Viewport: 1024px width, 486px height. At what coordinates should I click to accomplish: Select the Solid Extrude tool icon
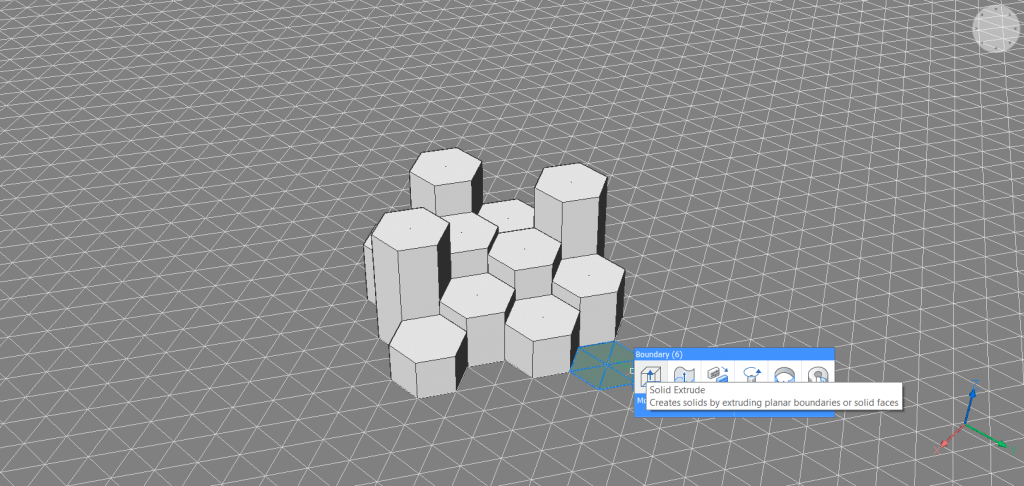click(x=652, y=375)
